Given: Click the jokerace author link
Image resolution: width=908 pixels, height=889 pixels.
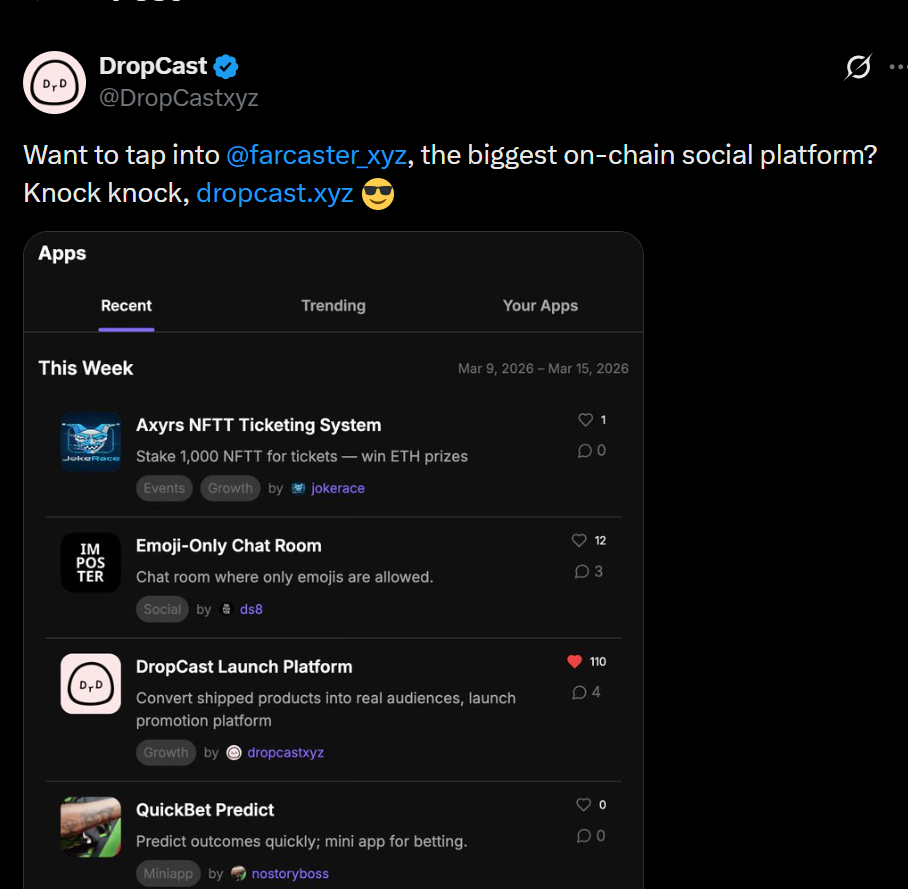Looking at the screenshot, I should click(337, 489).
